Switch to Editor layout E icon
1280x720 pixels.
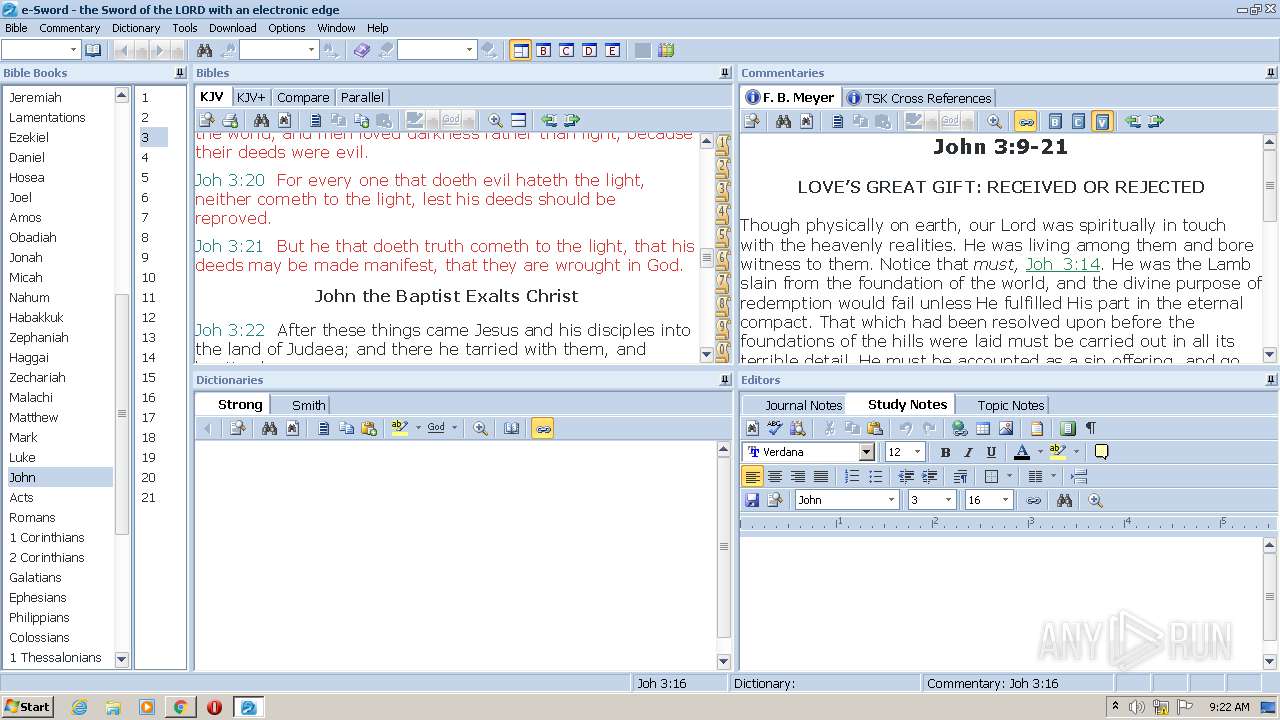point(612,50)
